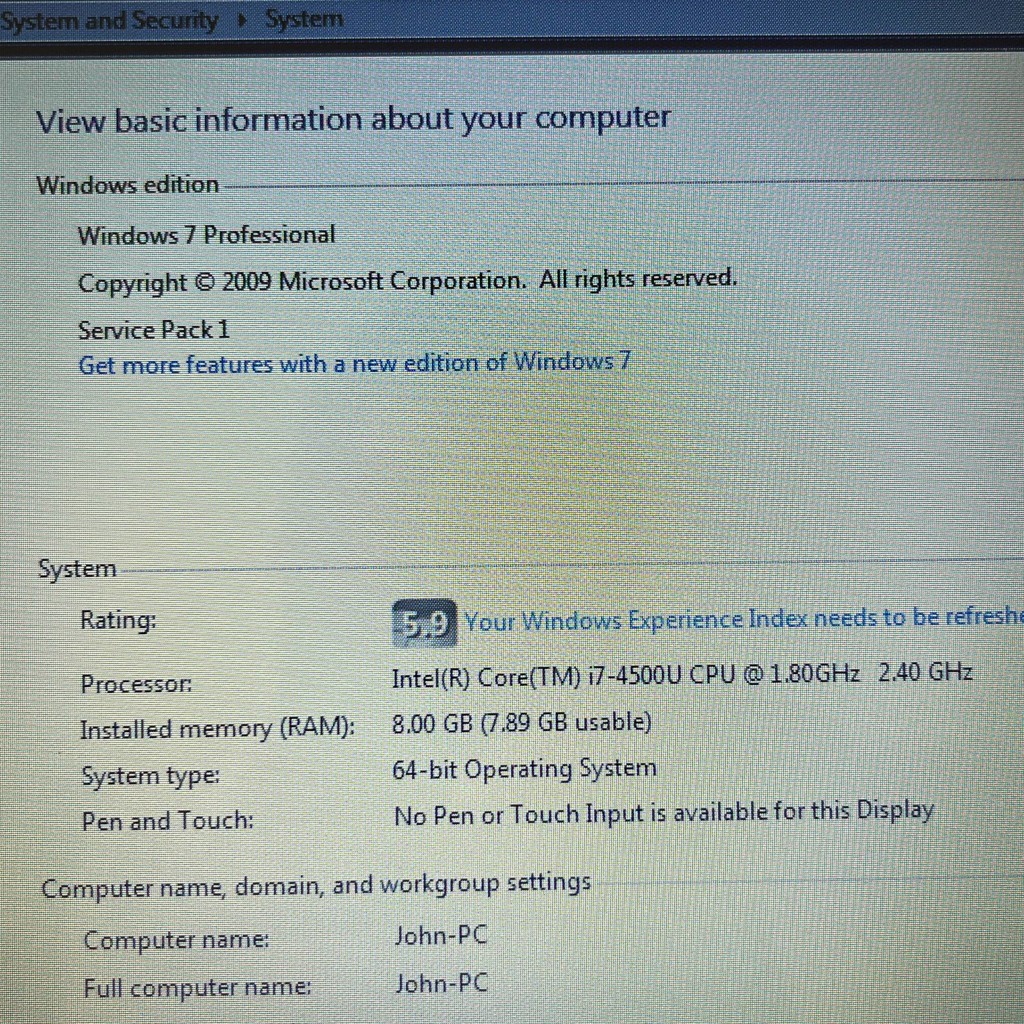Click the Rating label
Image resolution: width=1024 pixels, height=1024 pixels.
118,620
